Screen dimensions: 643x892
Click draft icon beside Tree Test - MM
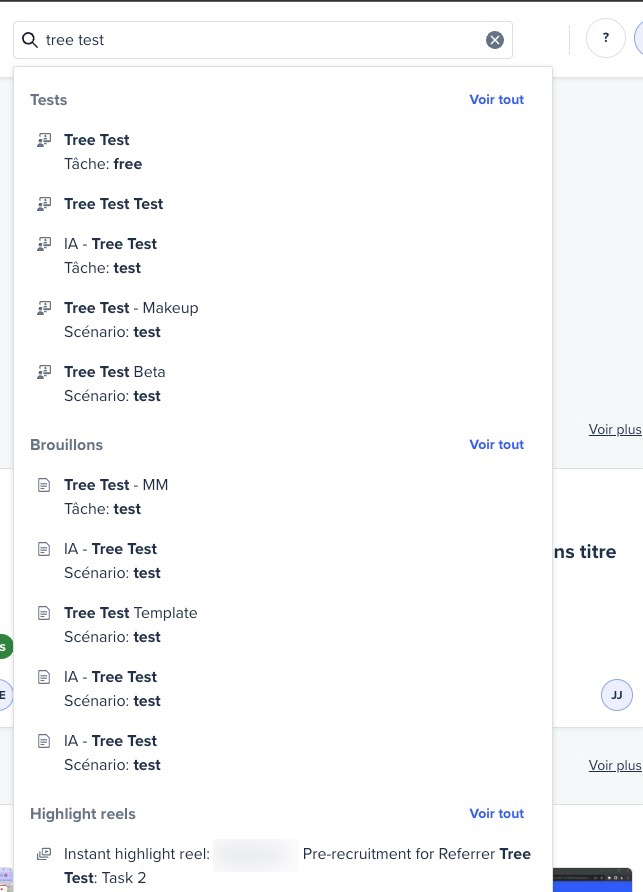pyautogui.click(x=44, y=485)
